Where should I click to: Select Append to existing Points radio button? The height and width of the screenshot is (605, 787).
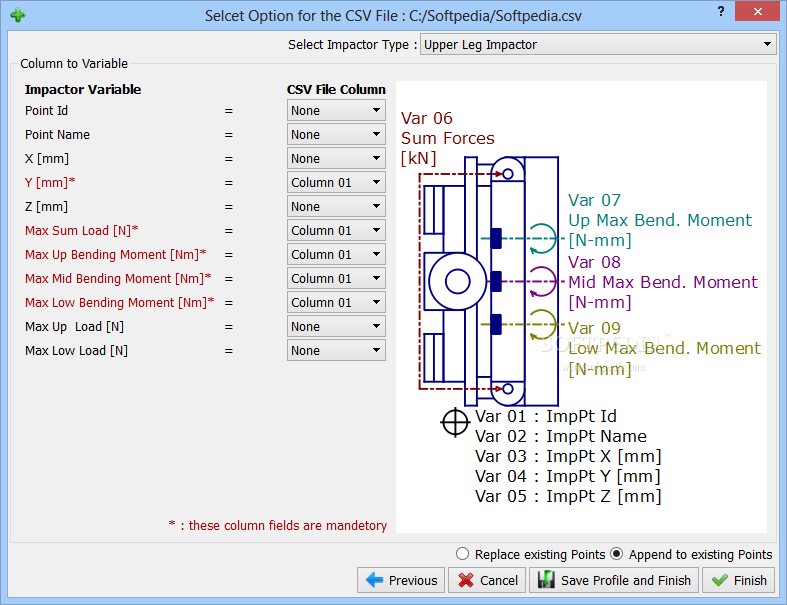[x=616, y=553]
